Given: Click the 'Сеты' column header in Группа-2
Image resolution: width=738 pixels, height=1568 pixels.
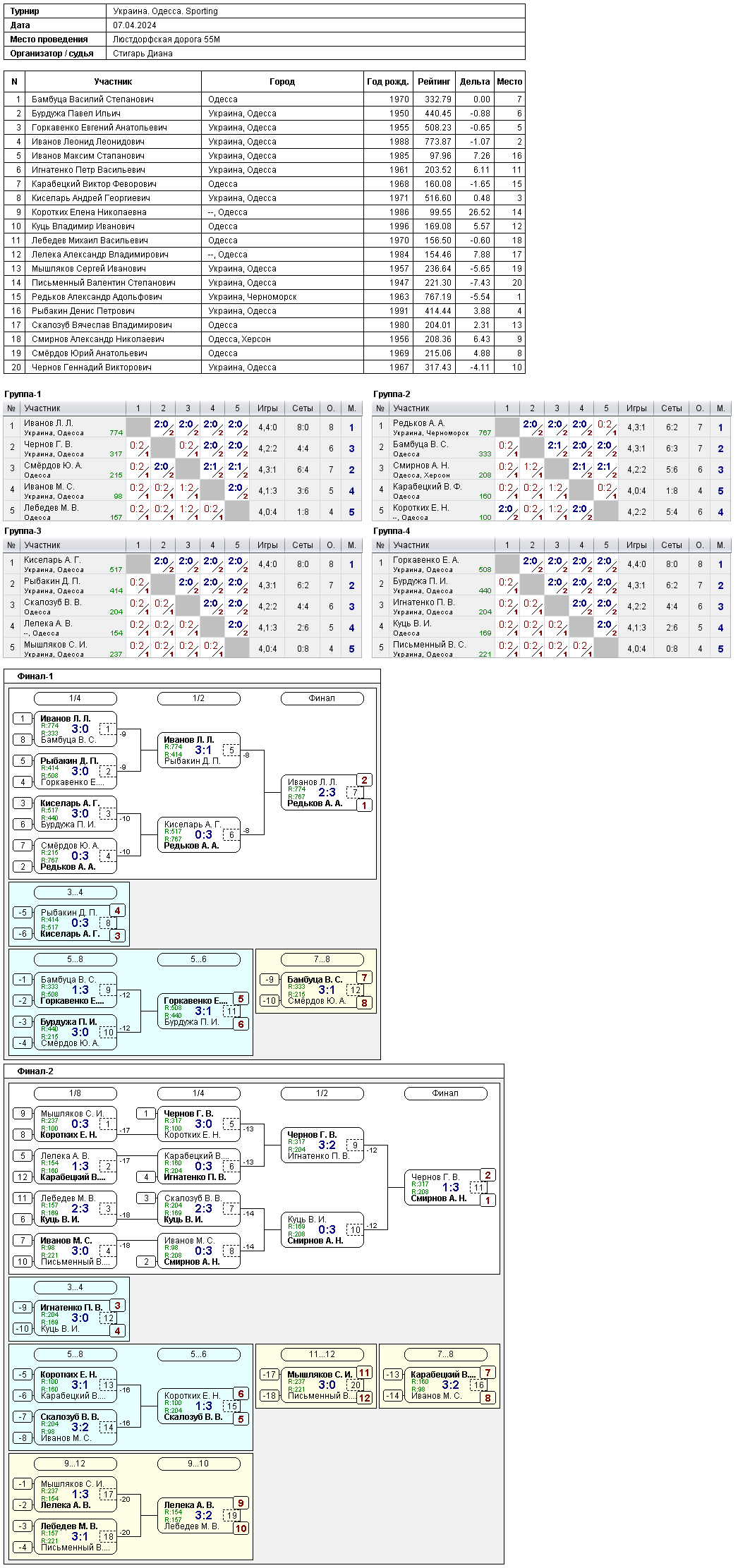Looking at the screenshot, I should tap(672, 408).
